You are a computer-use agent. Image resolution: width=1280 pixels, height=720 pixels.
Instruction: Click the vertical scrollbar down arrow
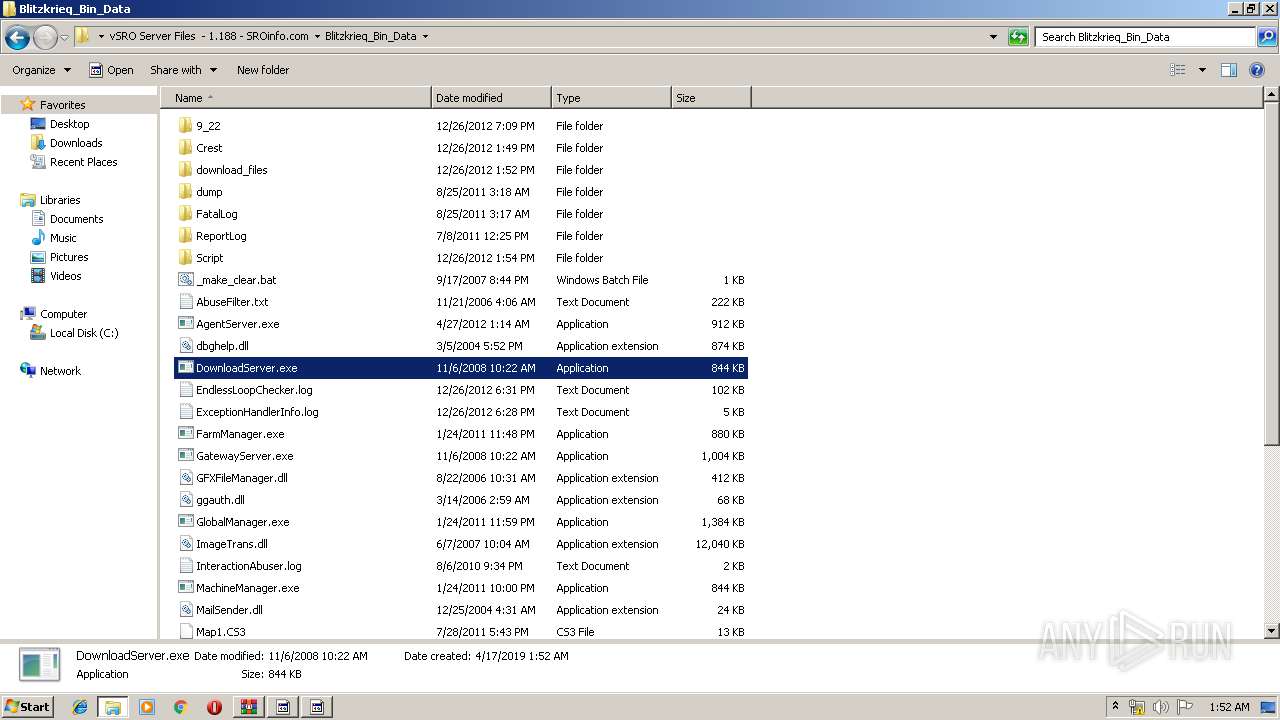[x=1272, y=631]
